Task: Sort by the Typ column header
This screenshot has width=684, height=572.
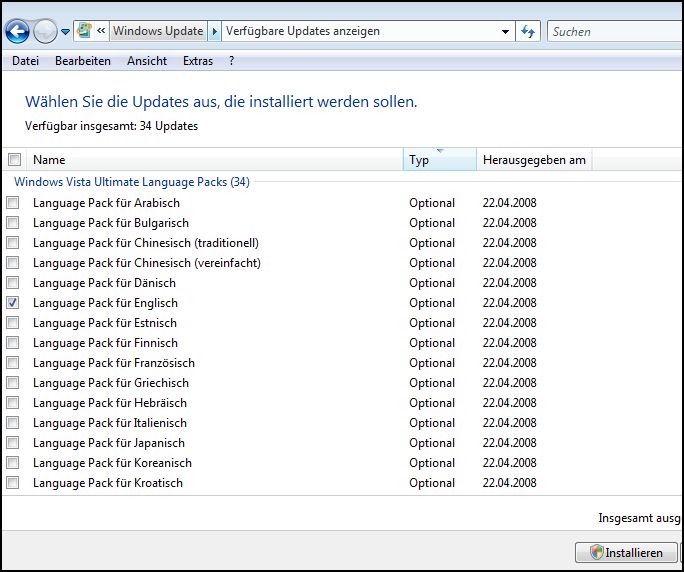Action: click(440, 160)
